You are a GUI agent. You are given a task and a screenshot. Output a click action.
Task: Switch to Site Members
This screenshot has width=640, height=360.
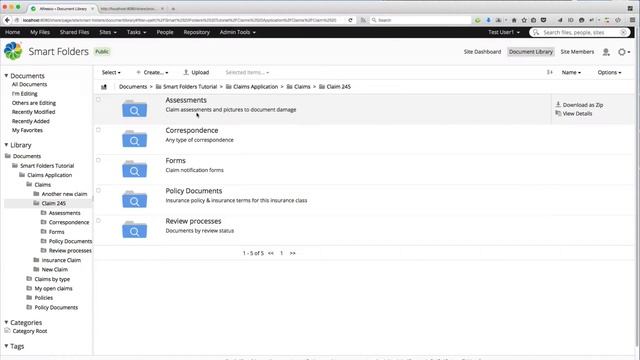click(x=577, y=52)
